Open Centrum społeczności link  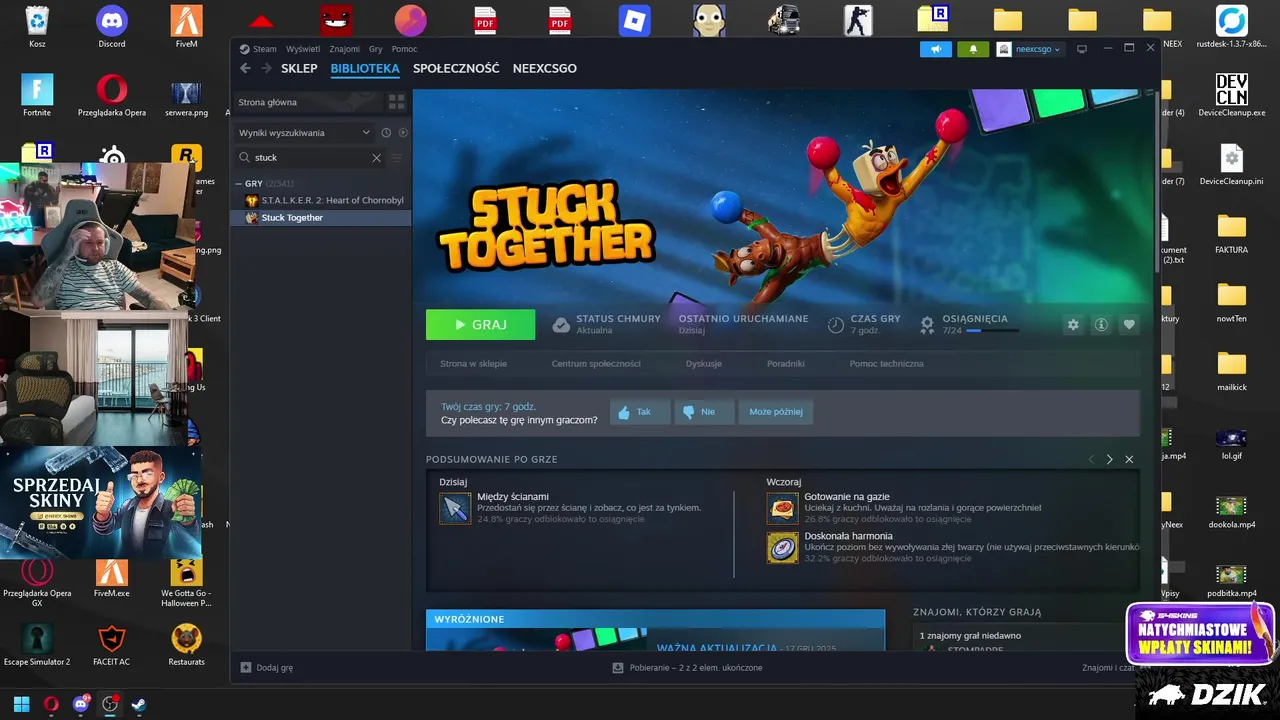pos(596,364)
